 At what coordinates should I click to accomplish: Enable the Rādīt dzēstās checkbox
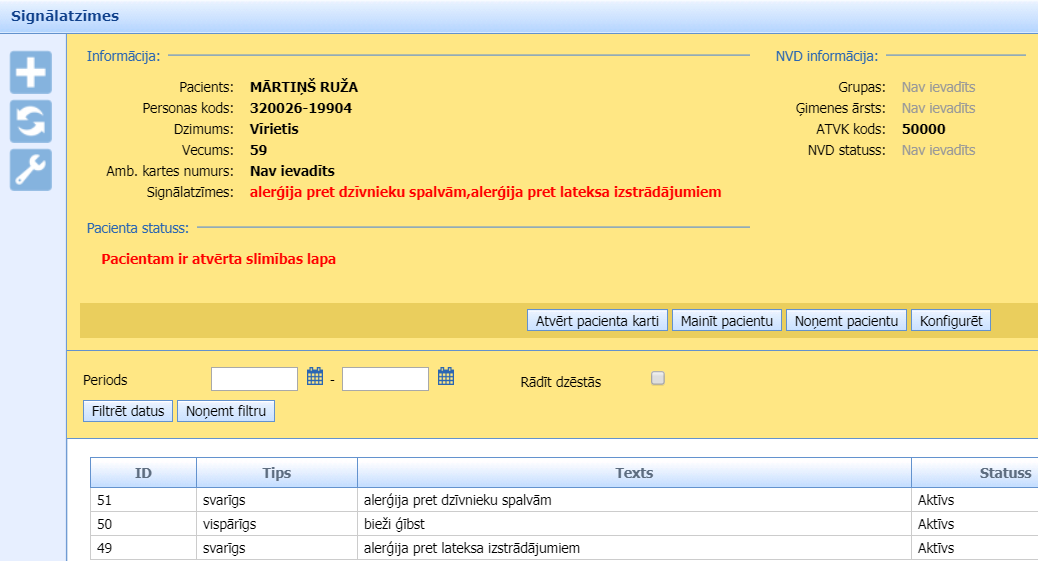pyautogui.click(x=657, y=378)
